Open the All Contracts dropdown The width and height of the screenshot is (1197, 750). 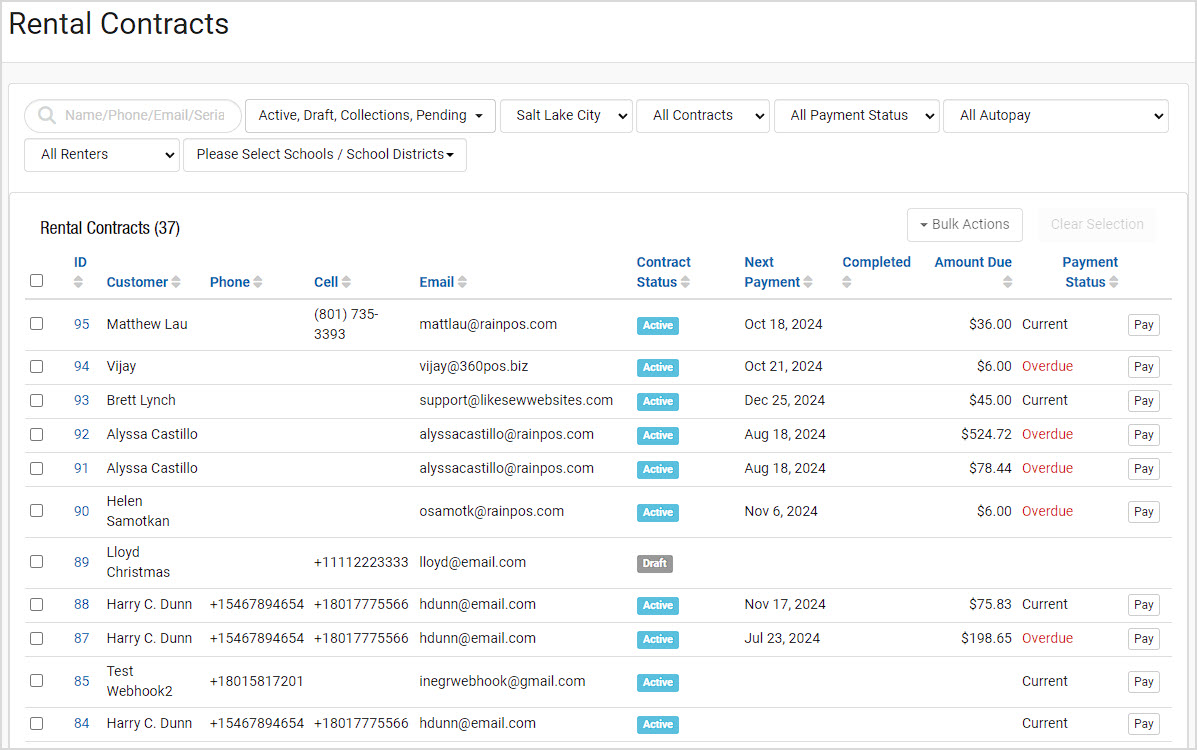pyautogui.click(x=703, y=115)
